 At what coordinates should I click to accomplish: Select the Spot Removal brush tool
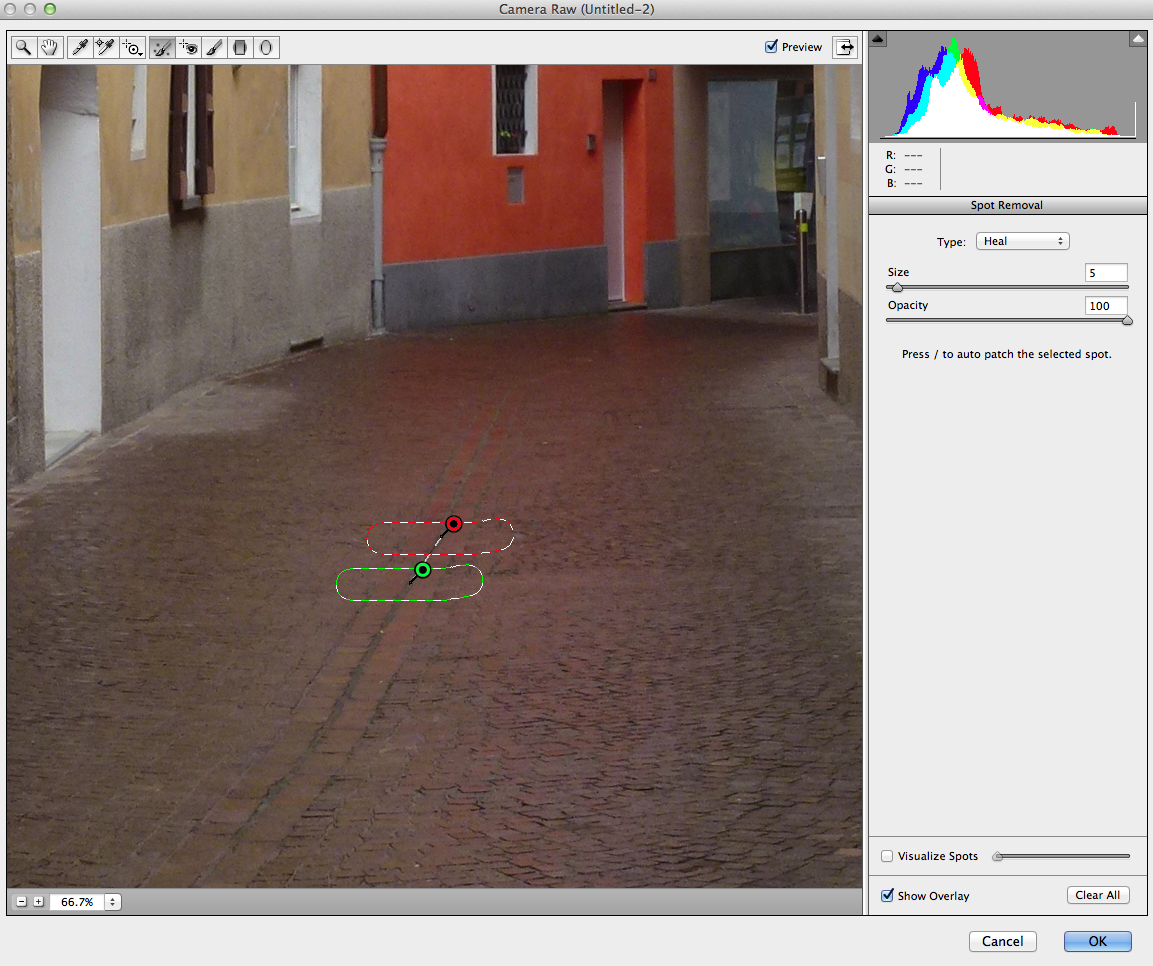(x=162, y=48)
